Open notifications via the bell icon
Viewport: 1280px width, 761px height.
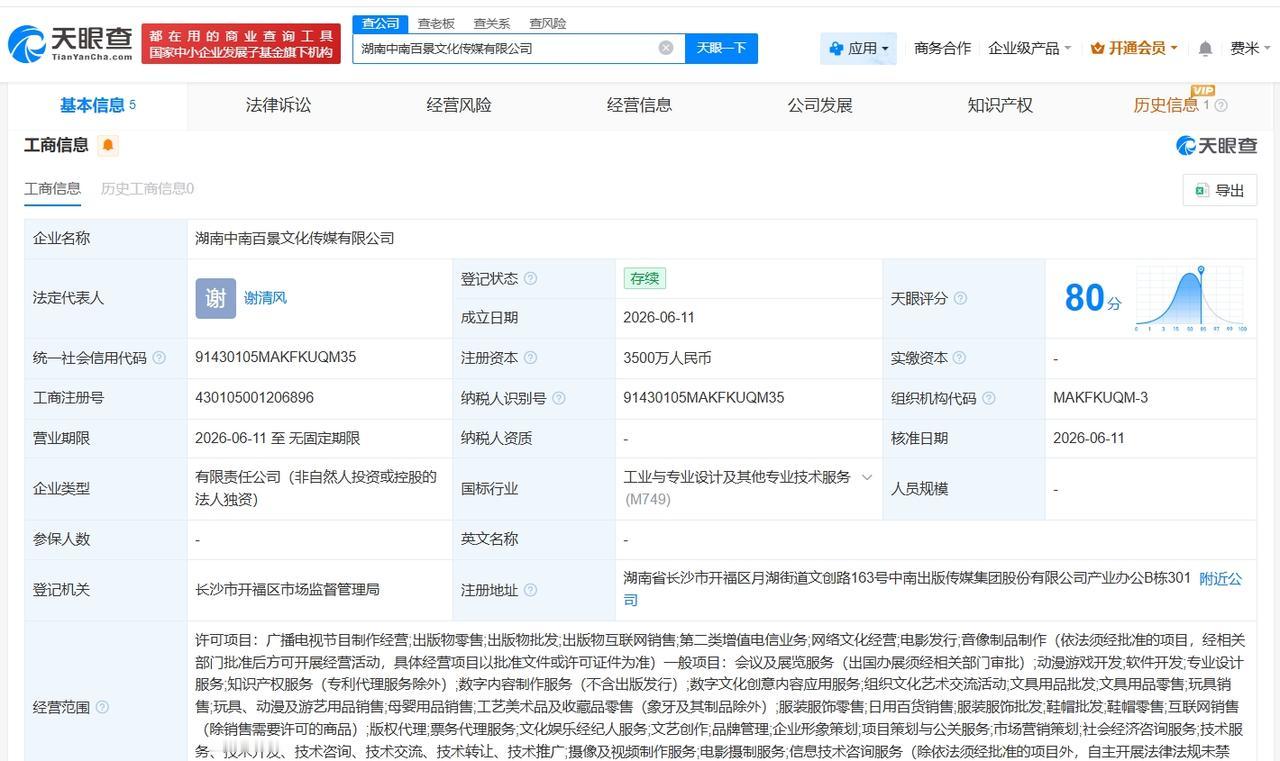1206,48
